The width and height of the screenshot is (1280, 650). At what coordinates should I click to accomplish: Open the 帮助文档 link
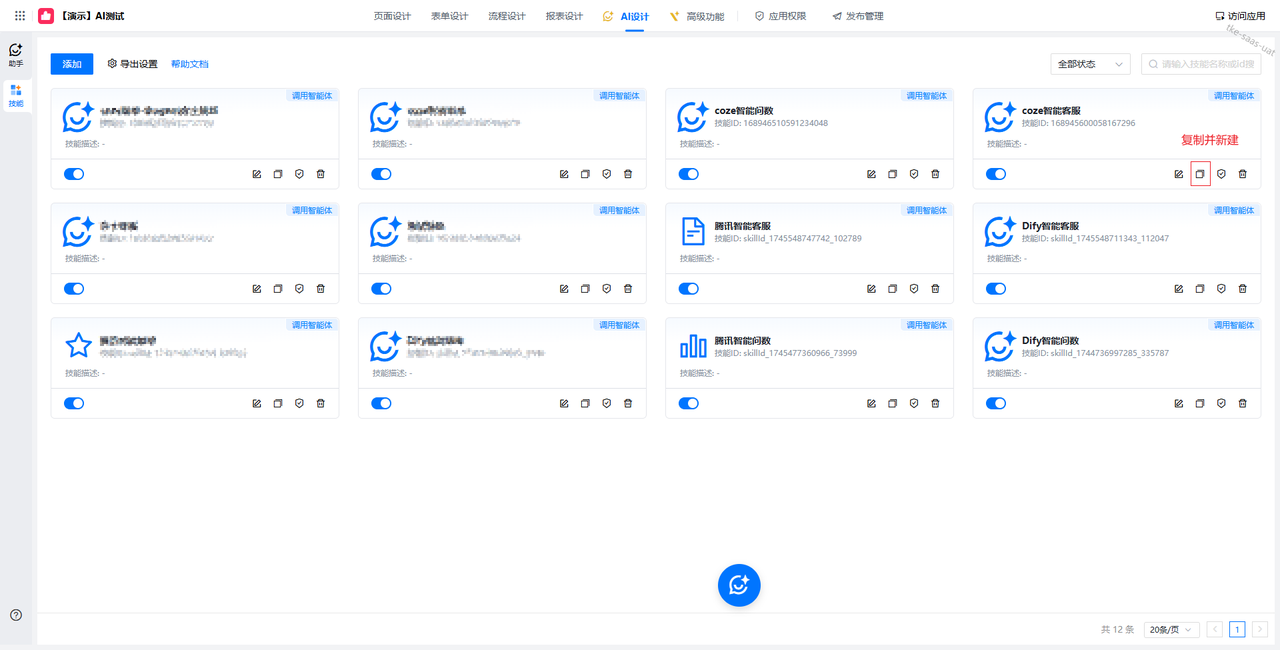tap(190, 64)
